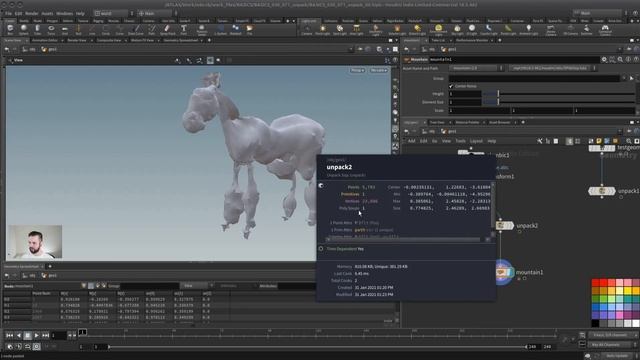This screenshot has height=360, width=640.
Task: Select the Tube shelf tool
Action: click(x=38, y=29)
